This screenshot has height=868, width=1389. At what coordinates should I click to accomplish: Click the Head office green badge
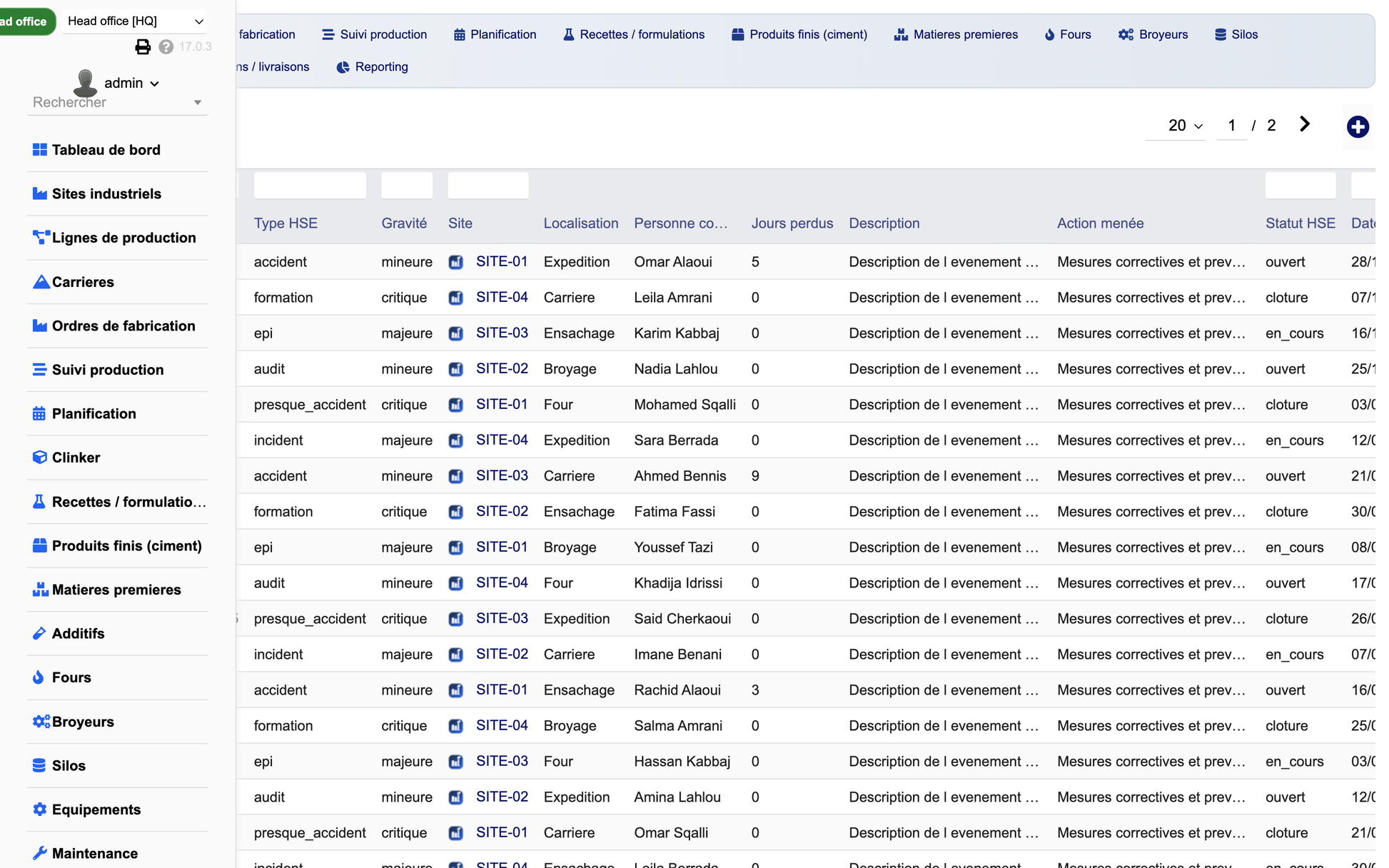[x=26, y=21]
